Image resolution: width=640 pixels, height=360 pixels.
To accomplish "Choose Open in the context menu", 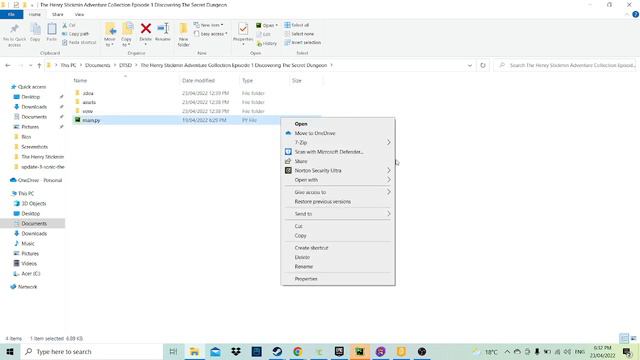I will [x=338, y=124].
